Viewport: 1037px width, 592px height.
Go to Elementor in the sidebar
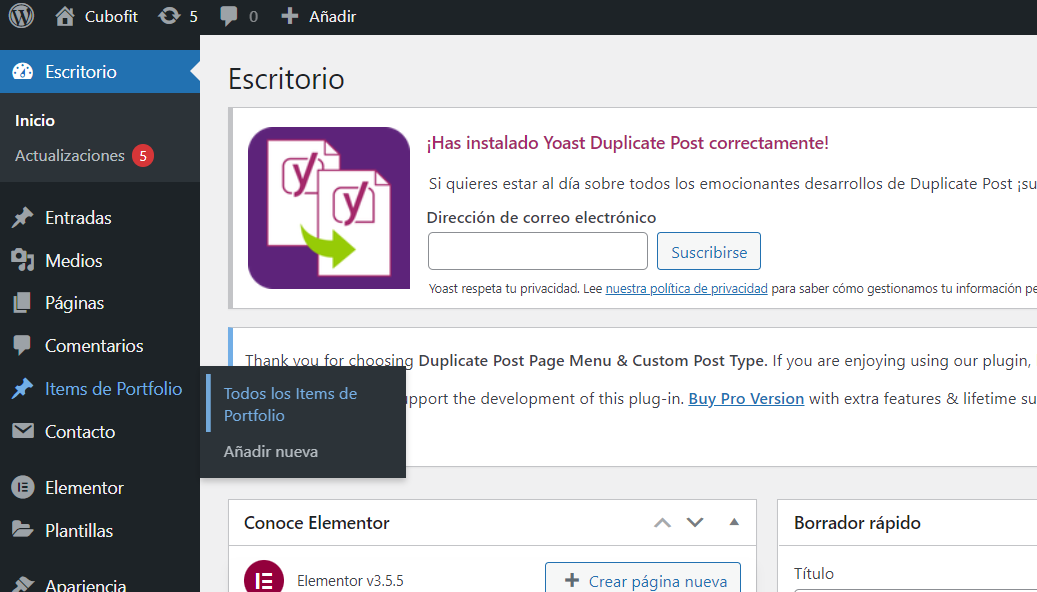tap(84, 488)
